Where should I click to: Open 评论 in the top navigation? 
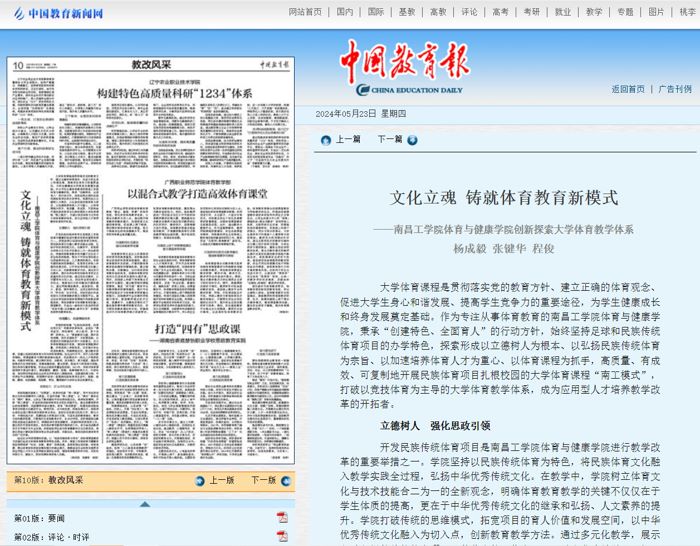click(x=470, y=12)
